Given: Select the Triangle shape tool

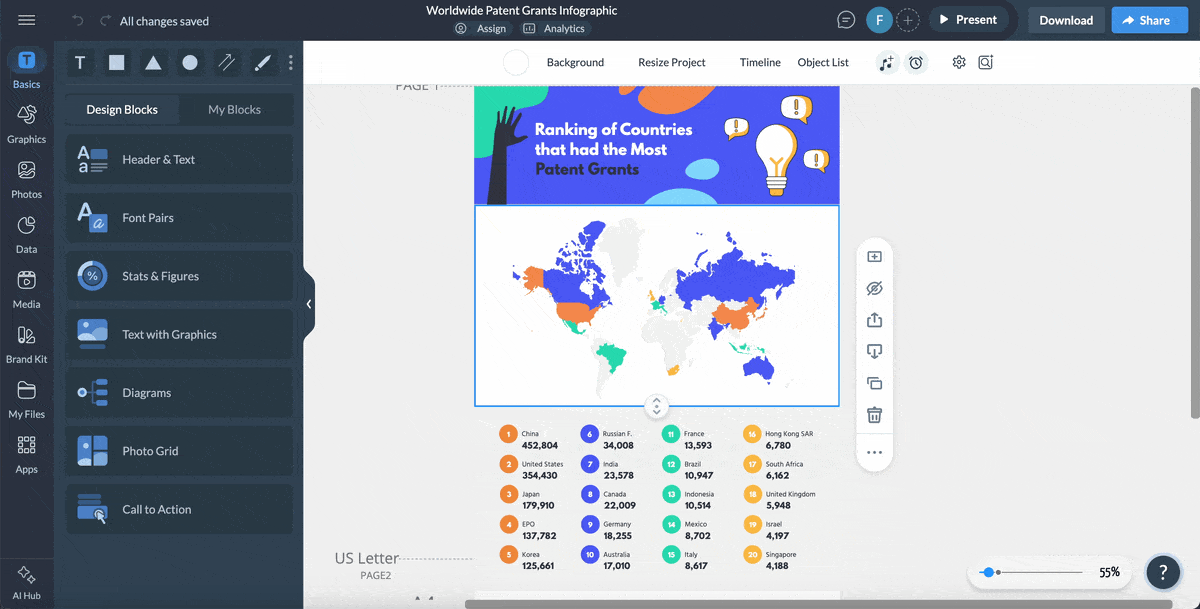Looking at the screenshot, I should (x=152, y=62).
